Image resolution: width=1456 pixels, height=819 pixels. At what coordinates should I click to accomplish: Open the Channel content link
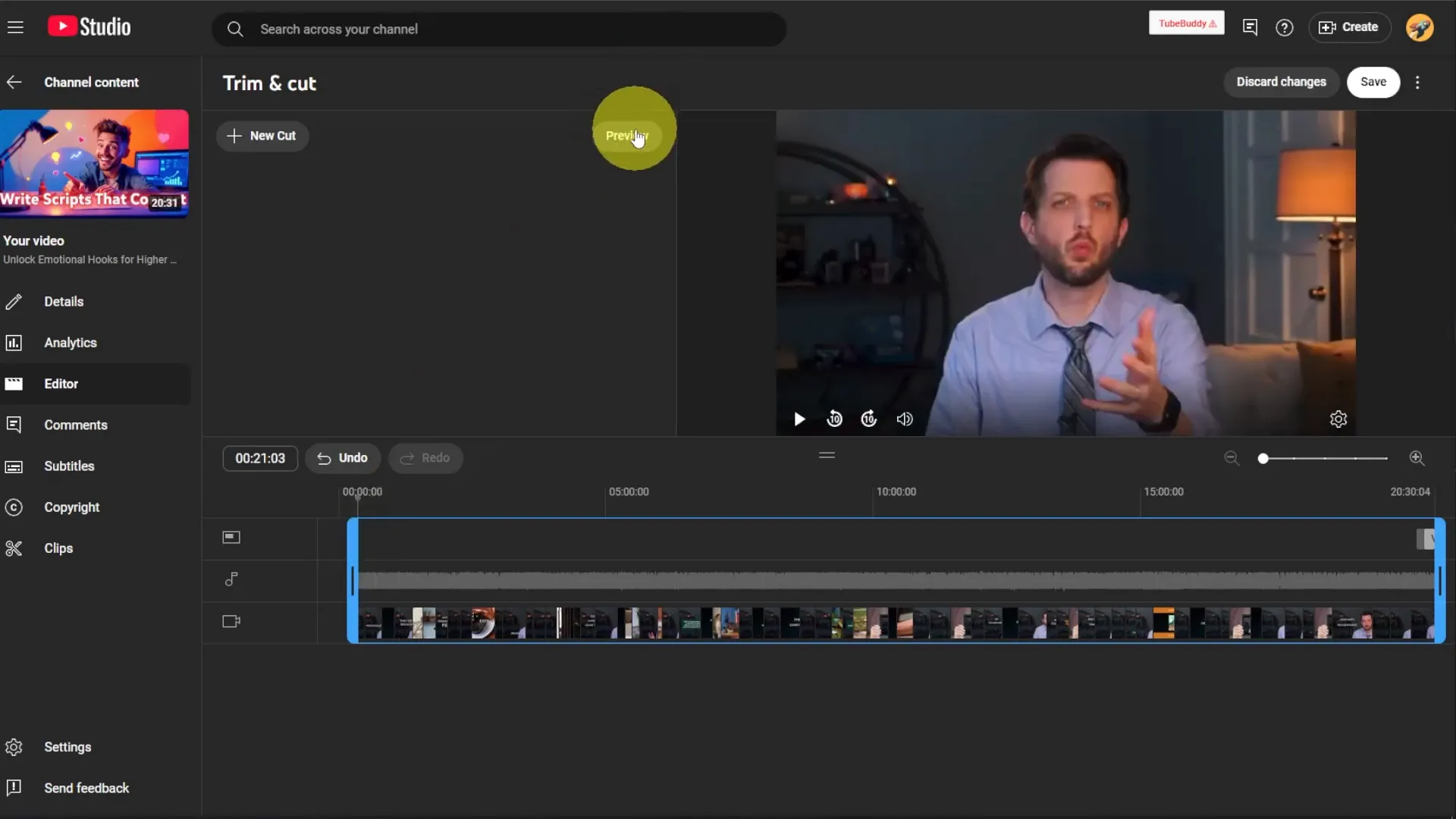91,82
